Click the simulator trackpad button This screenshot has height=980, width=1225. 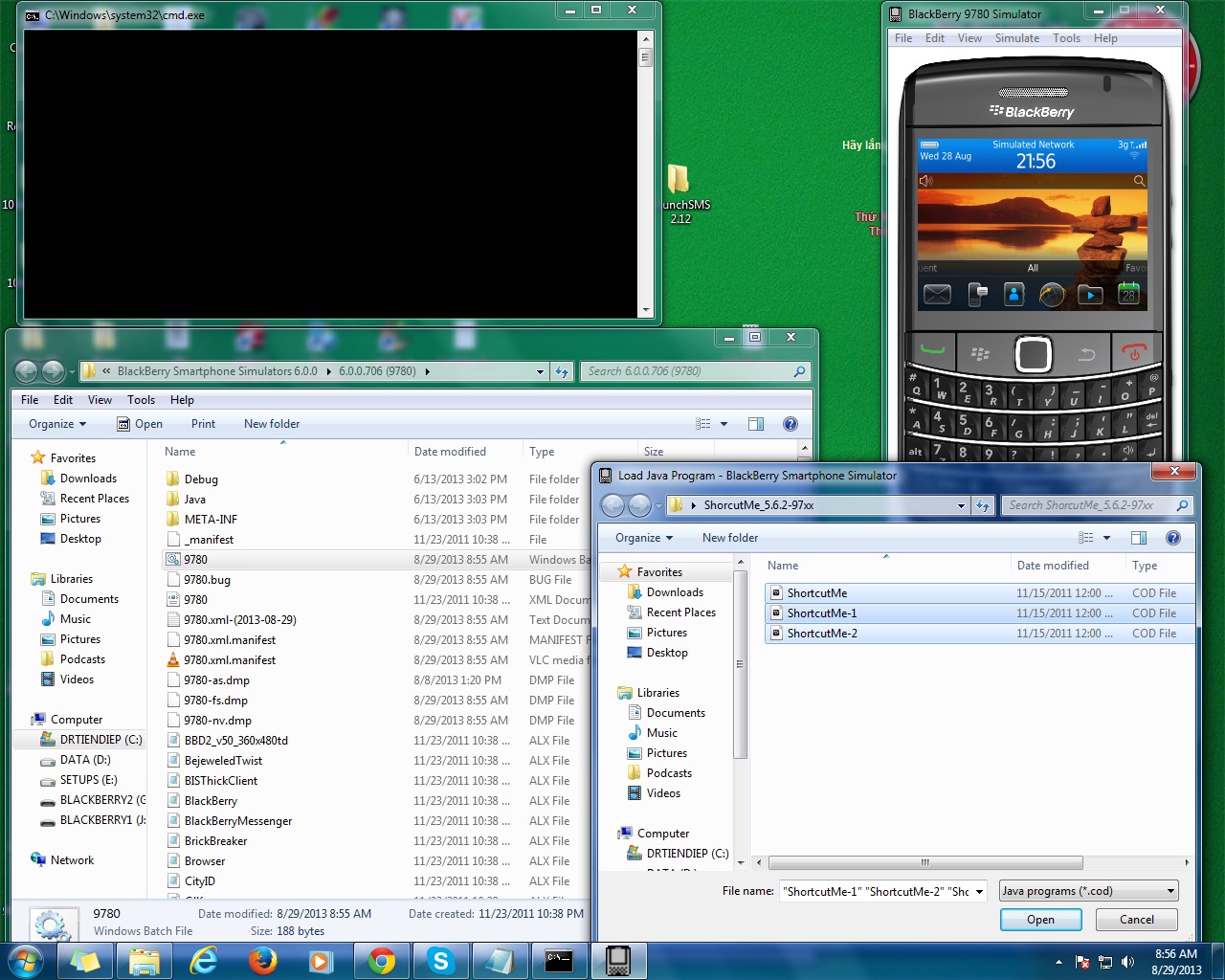pos(1034,354)
